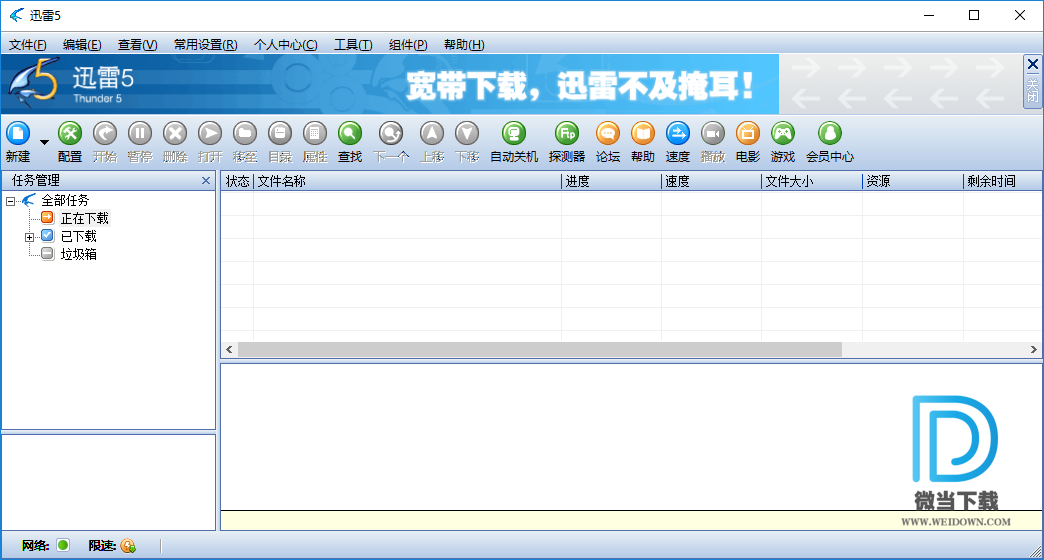1044x560 pixels.
Task: Sort by 资源 column header
Action: (x=913, y=181)
